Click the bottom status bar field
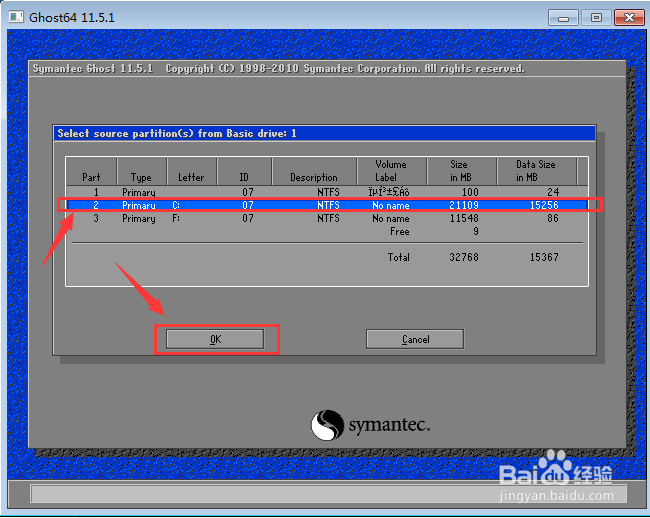 click(328, 494)
